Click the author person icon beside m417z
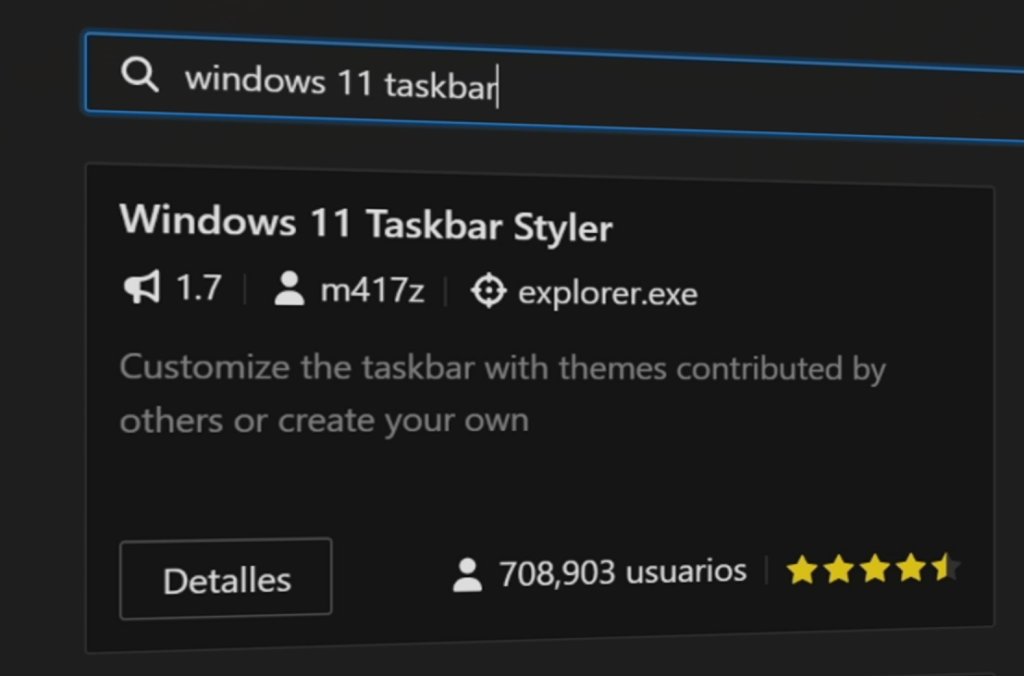 point(289,289)
